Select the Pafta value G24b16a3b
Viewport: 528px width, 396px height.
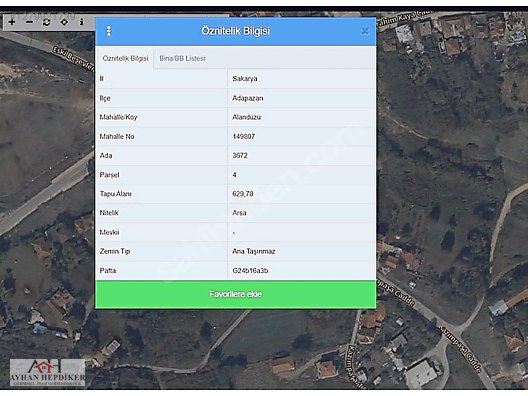click(250, 271)
